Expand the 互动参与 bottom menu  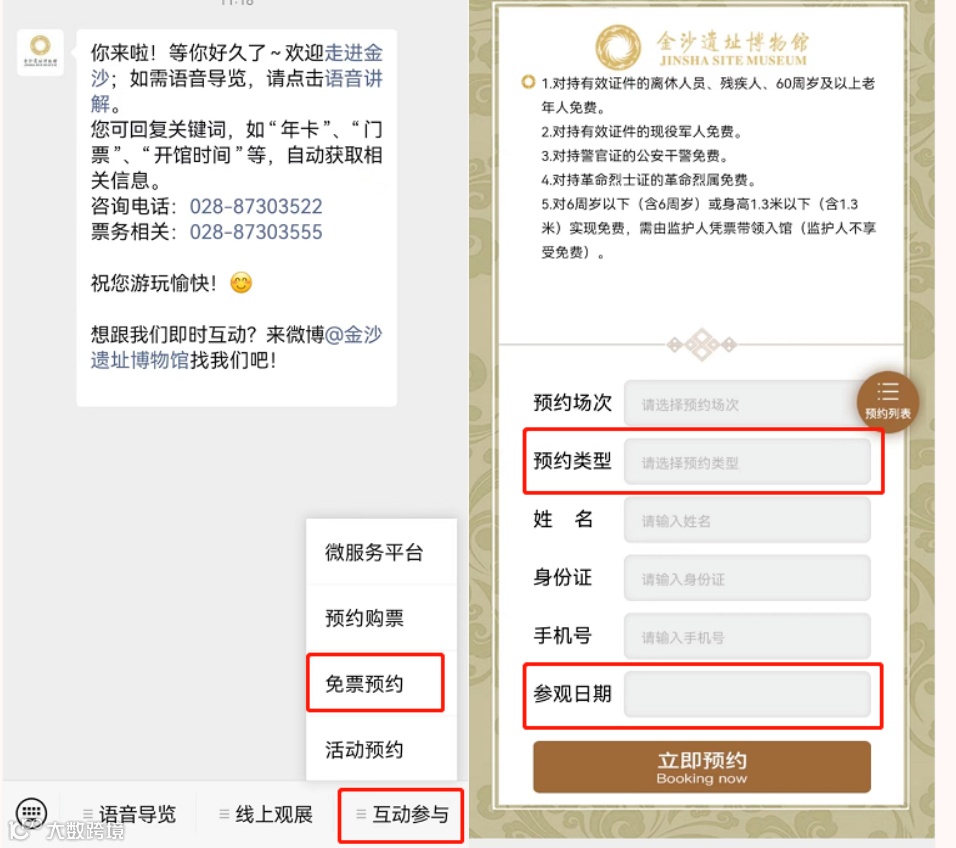402,814
